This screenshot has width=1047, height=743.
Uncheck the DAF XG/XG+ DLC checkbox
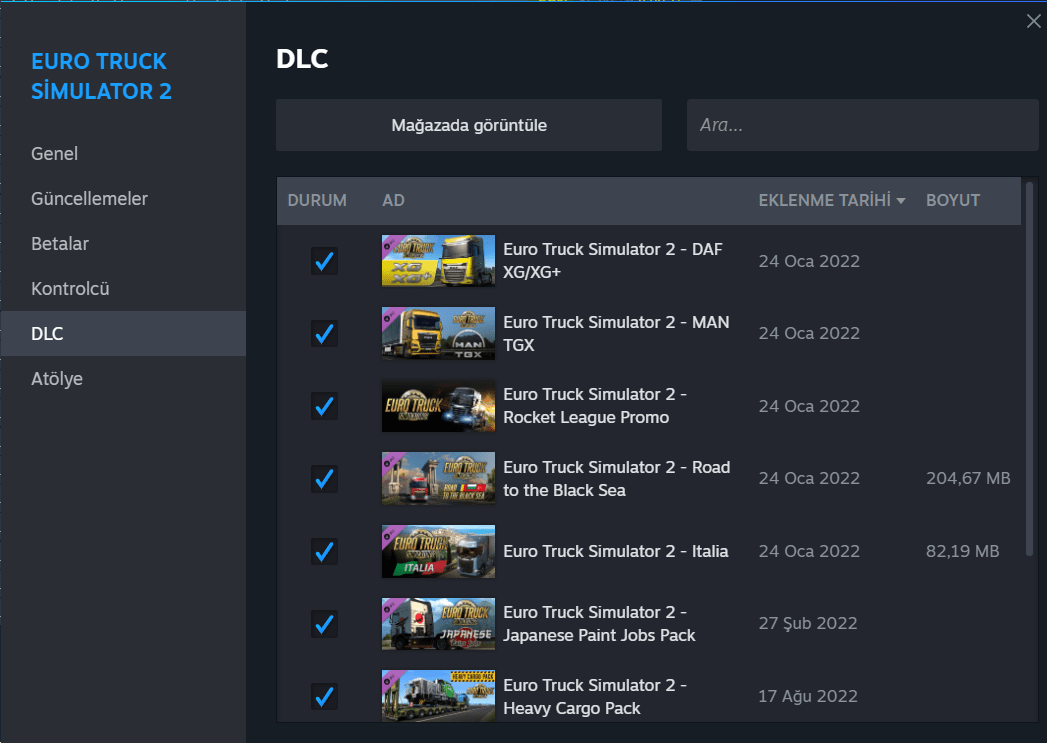click(325, 261)
